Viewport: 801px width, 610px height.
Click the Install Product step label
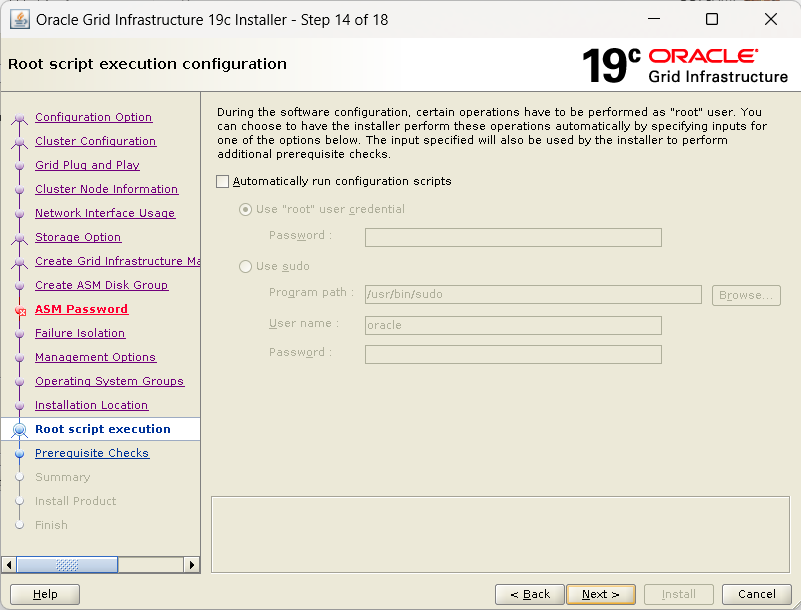[76, 501]
